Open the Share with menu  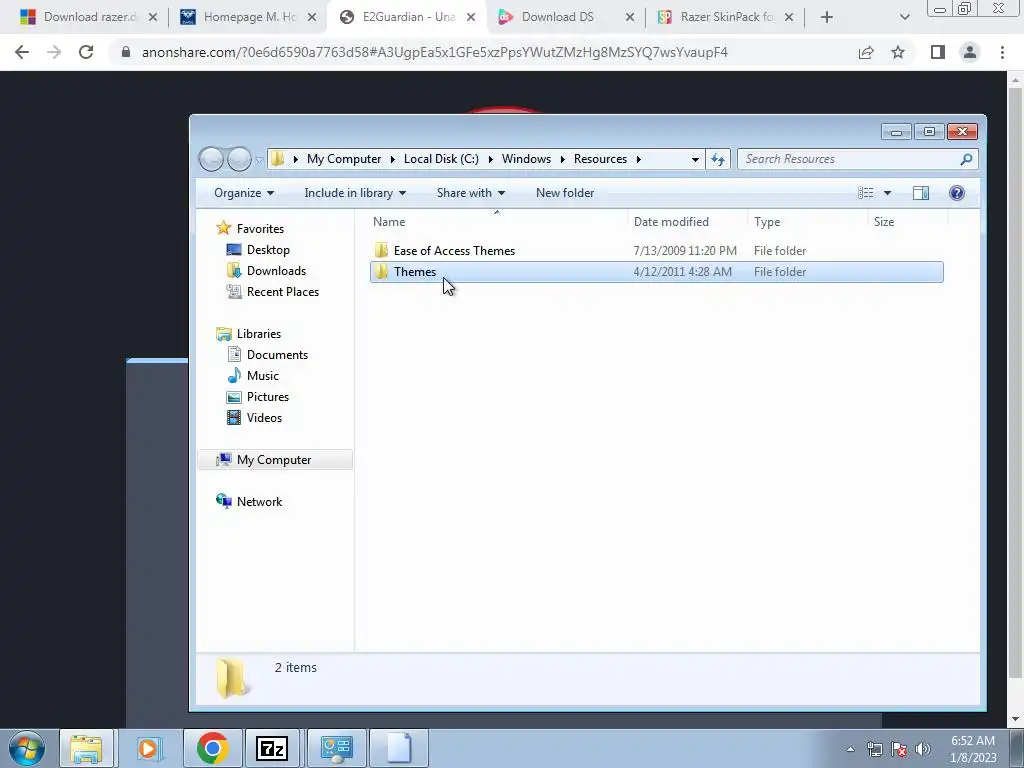pos(470,193)
